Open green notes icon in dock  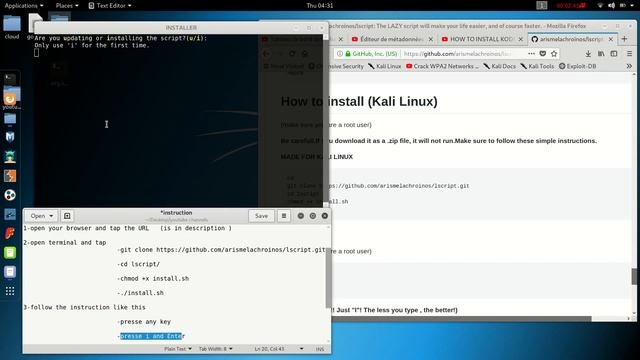pyautogui.click(x=10, y=253)
